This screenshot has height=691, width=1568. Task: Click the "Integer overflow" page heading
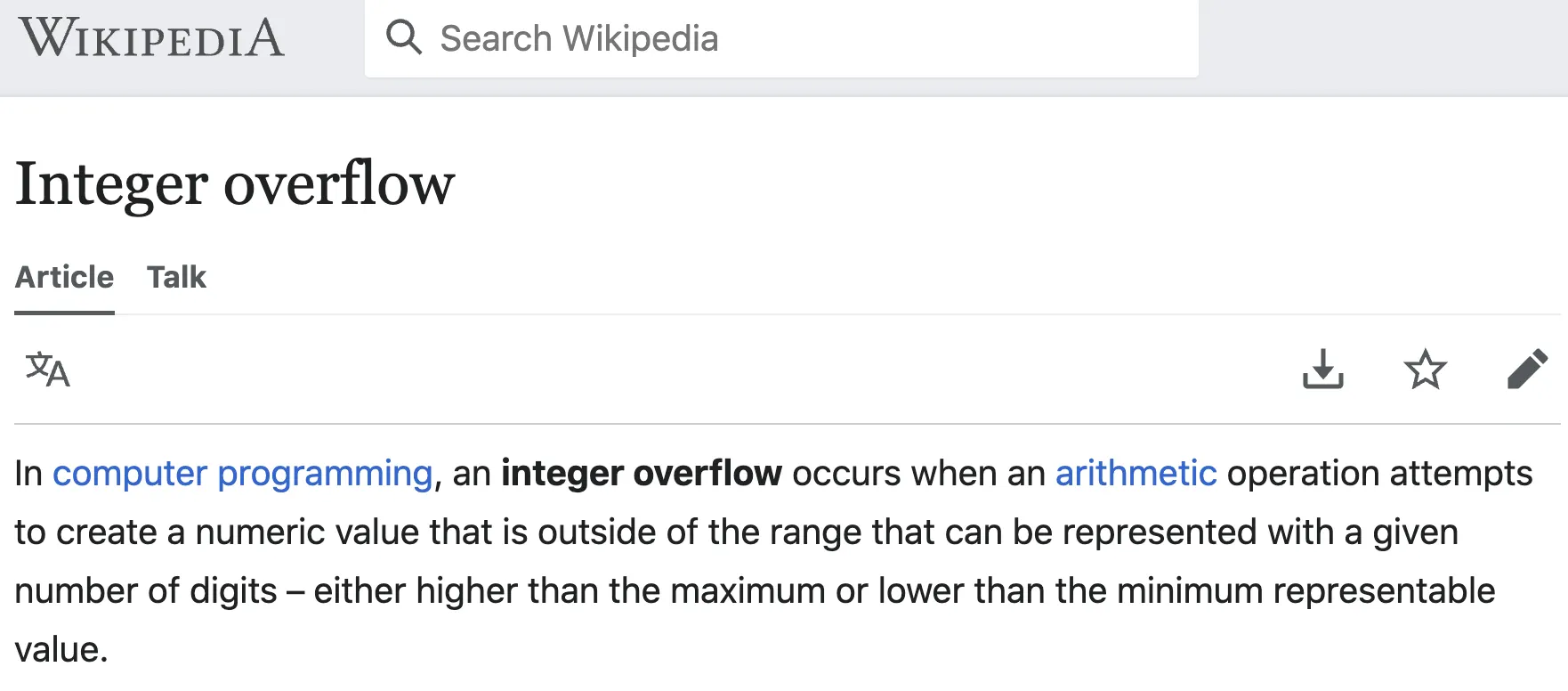pos(235,183)
